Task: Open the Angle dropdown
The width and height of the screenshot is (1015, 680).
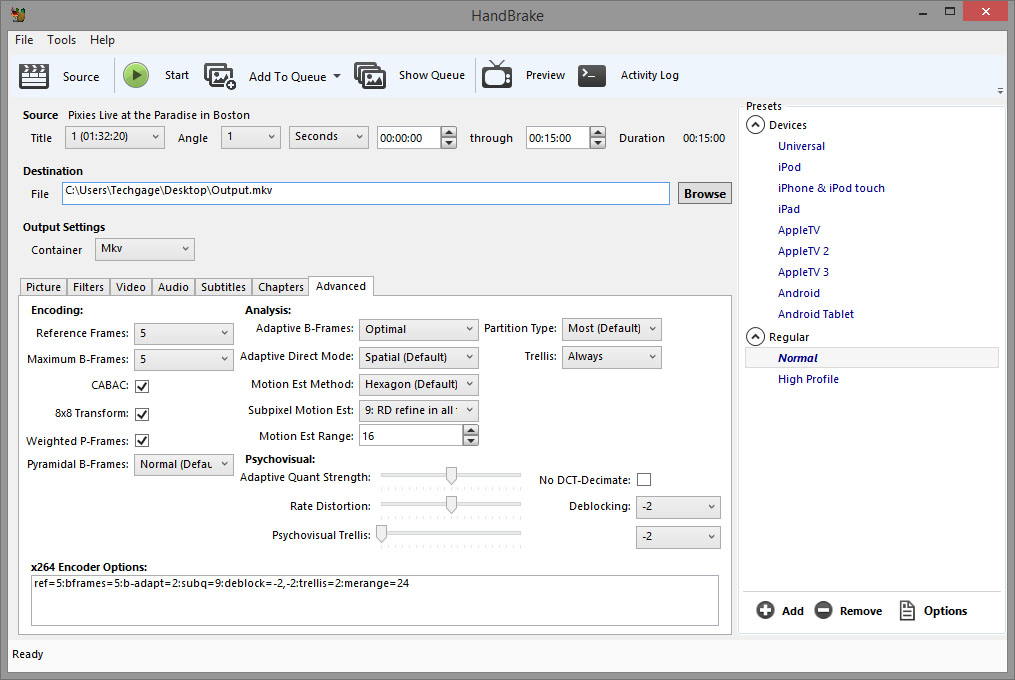Action: (x=251, y=137)
